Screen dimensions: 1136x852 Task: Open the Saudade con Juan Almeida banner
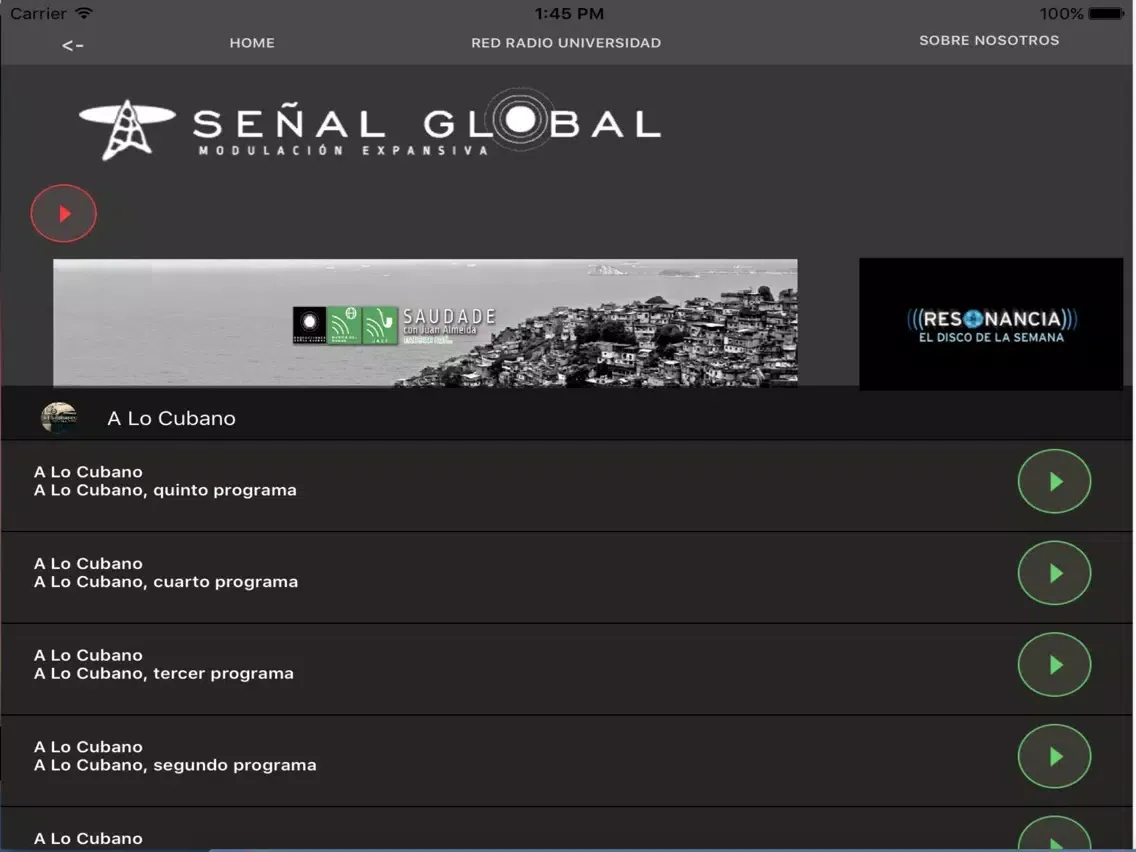coord(425,323)
